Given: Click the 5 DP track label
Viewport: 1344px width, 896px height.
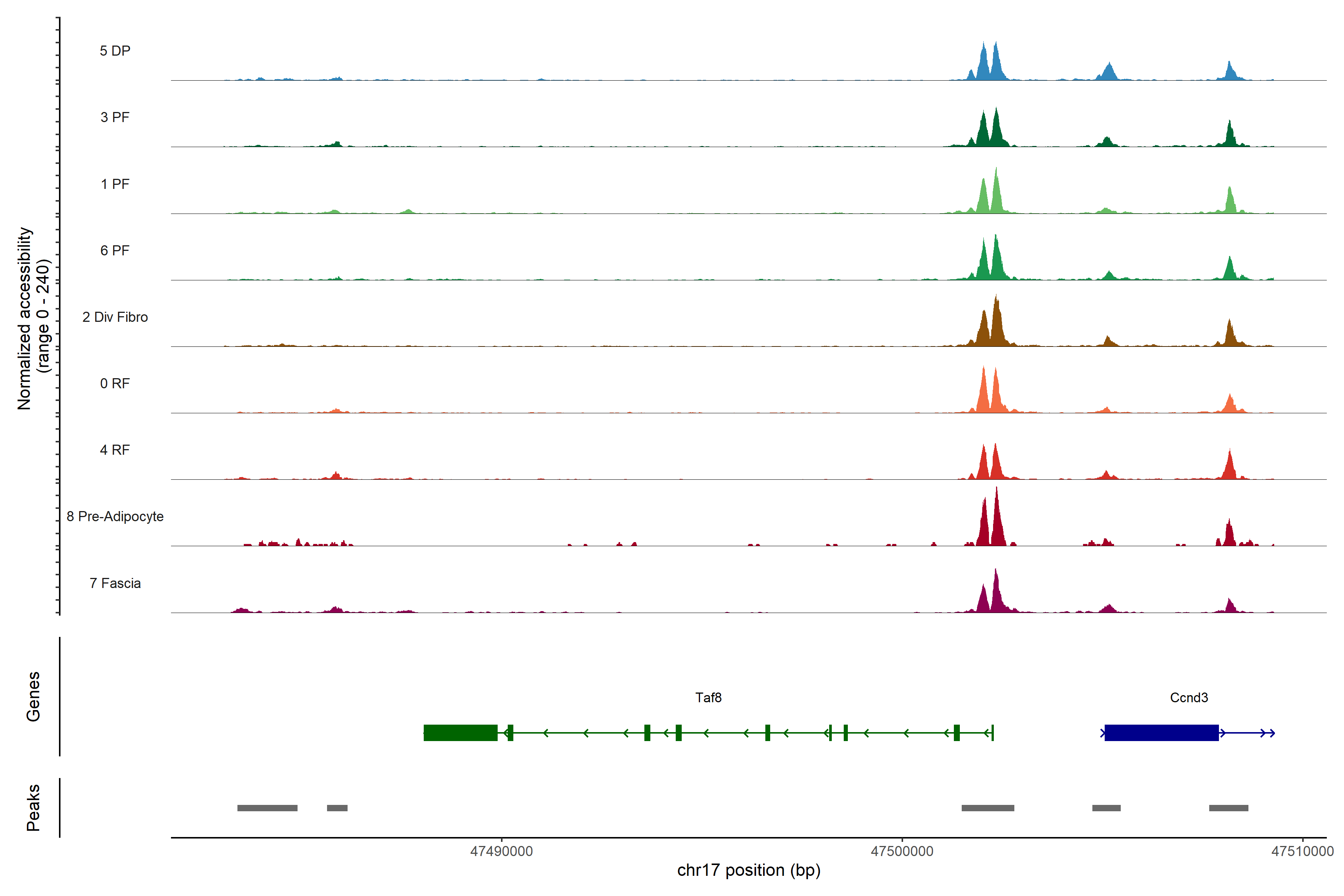Looking at the screenshot, I should tap(115, 51).
